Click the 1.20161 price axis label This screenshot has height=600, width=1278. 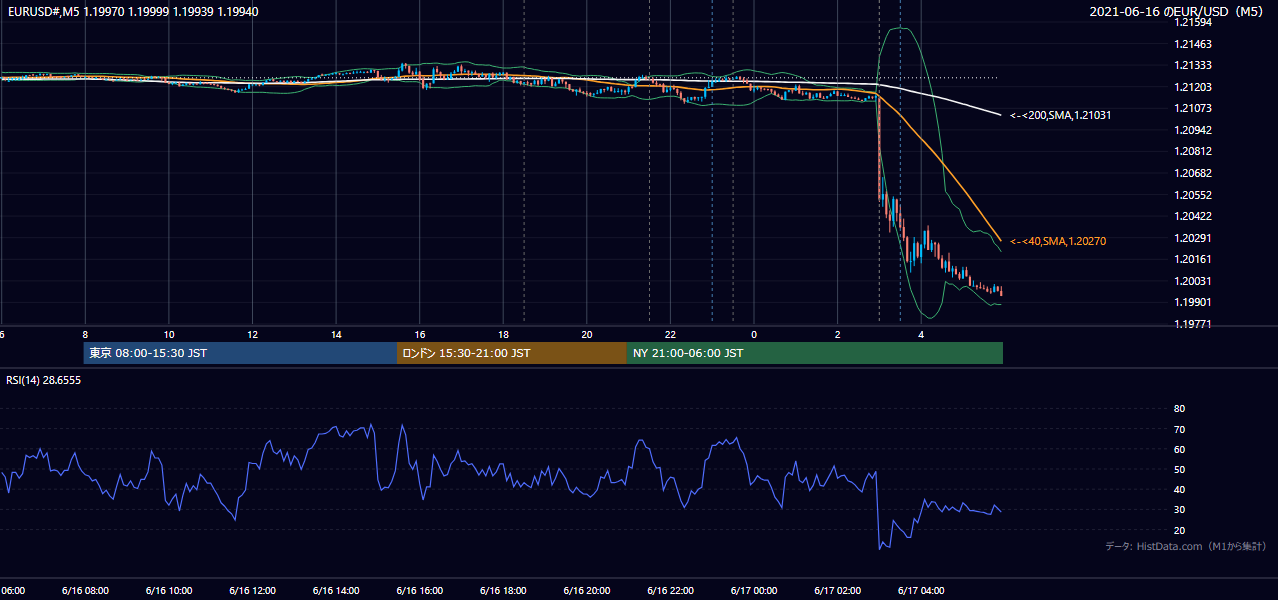[1192, 259]
